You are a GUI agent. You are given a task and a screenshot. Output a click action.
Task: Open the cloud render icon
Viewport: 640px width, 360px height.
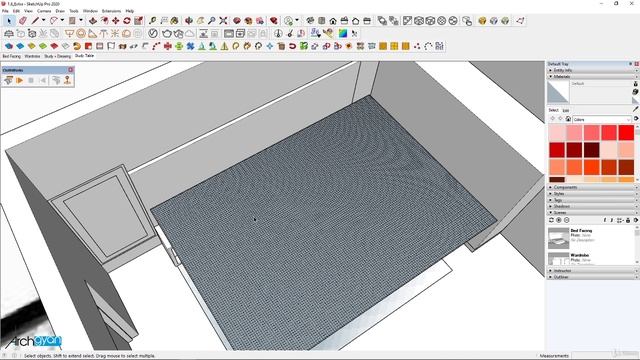[190, 33]
